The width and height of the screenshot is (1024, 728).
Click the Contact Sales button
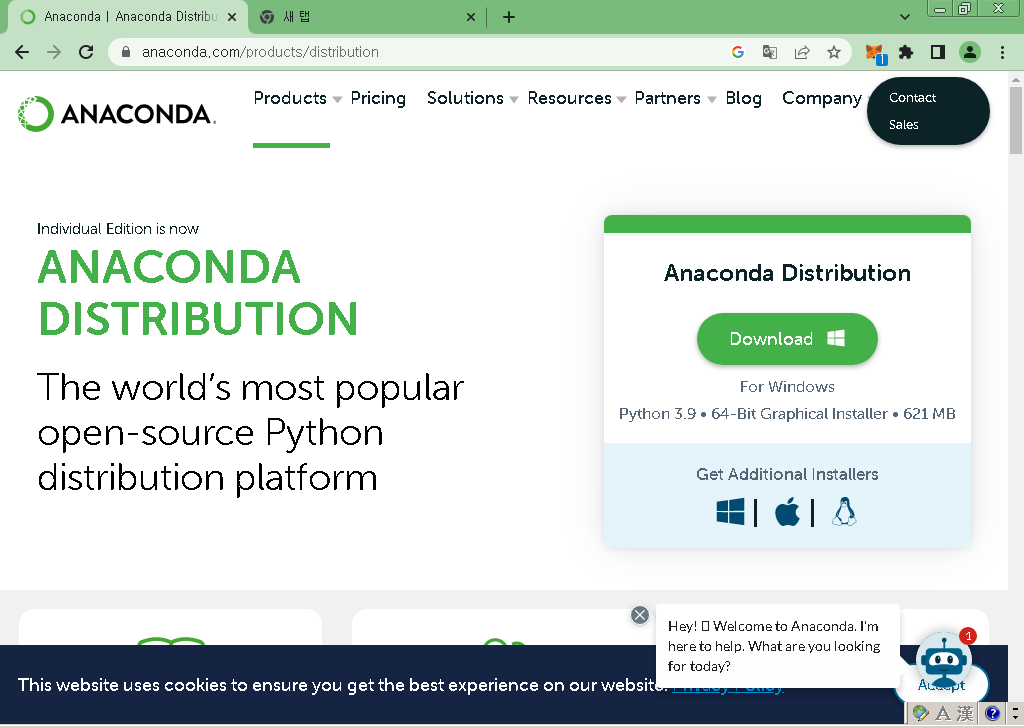pos(928,111)
